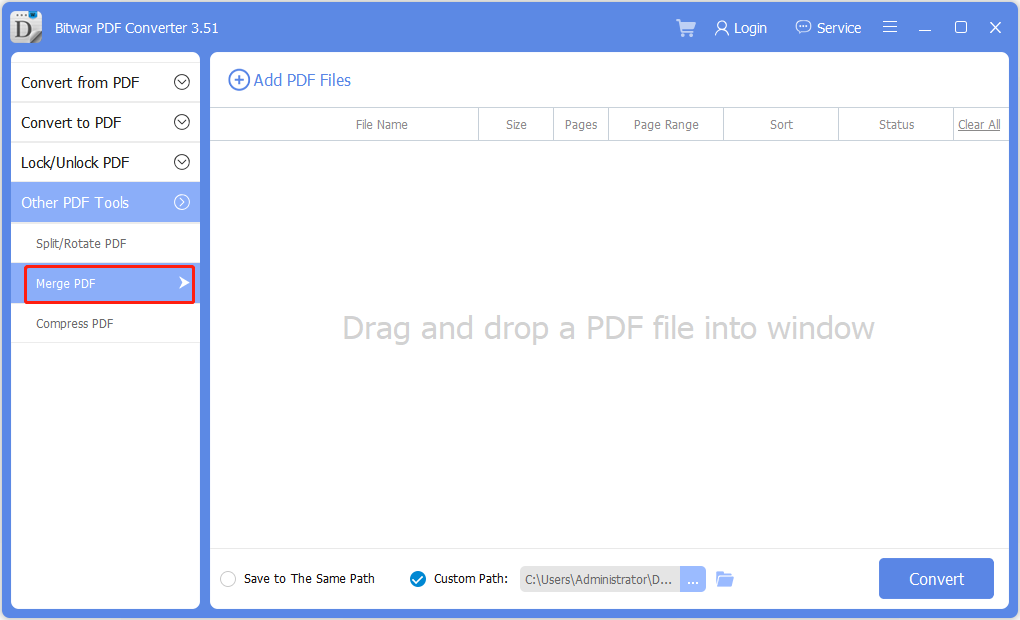Image resolution: width=1020 pixels, height=620 pixels.
Task: Click the plus icon to add PDF files
Action: pos(239,80)
